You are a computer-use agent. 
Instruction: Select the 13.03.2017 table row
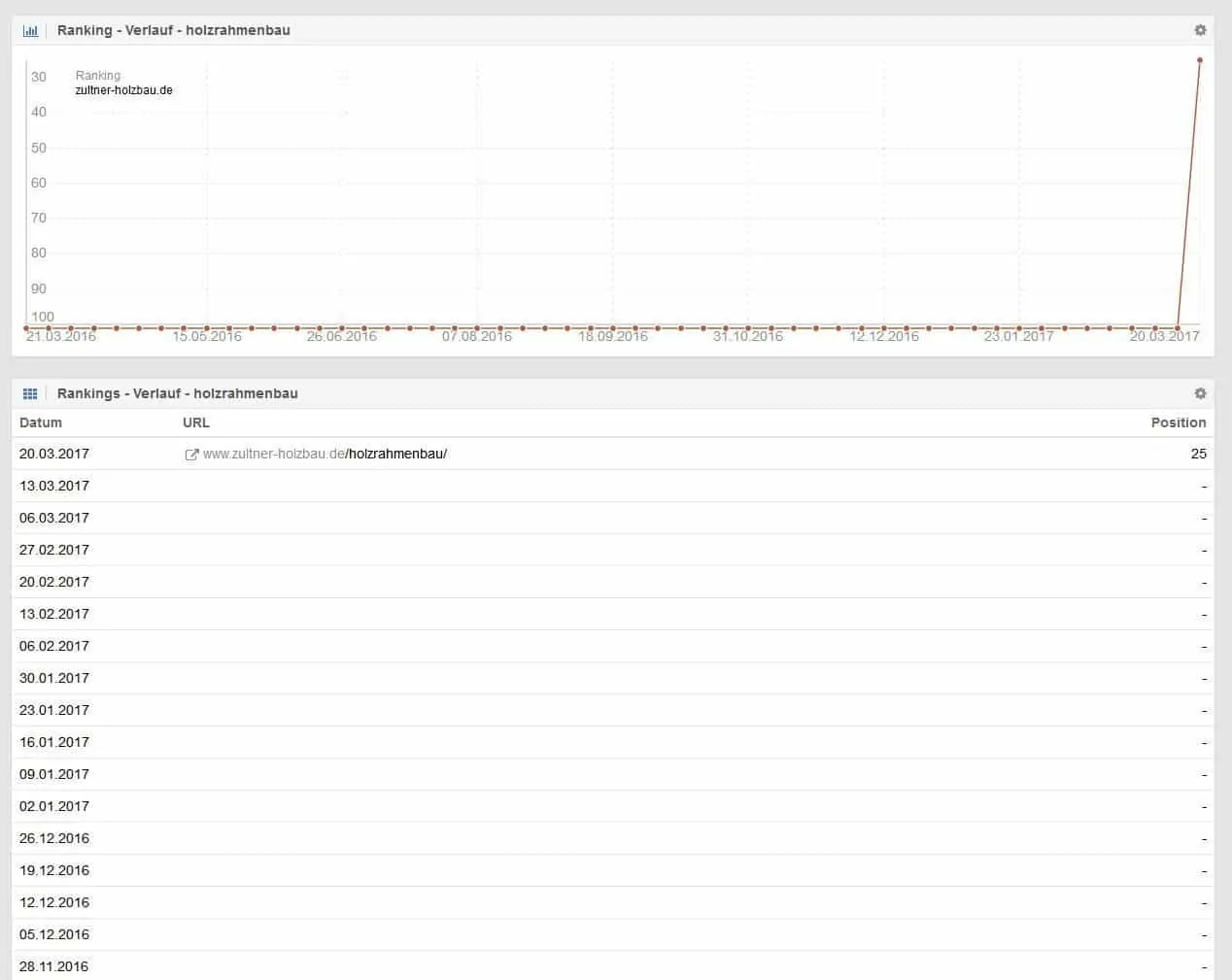pyautogui.click(x=54, y=486)
